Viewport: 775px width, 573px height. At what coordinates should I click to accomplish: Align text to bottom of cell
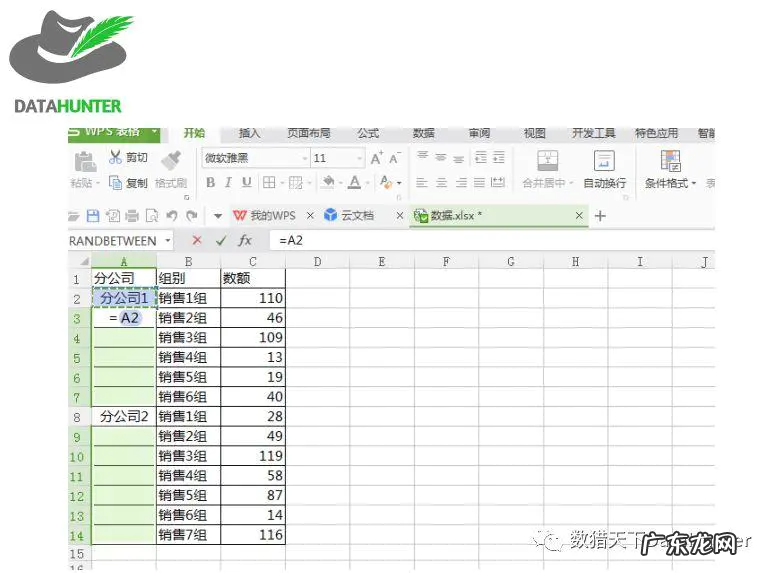[459, 158]
